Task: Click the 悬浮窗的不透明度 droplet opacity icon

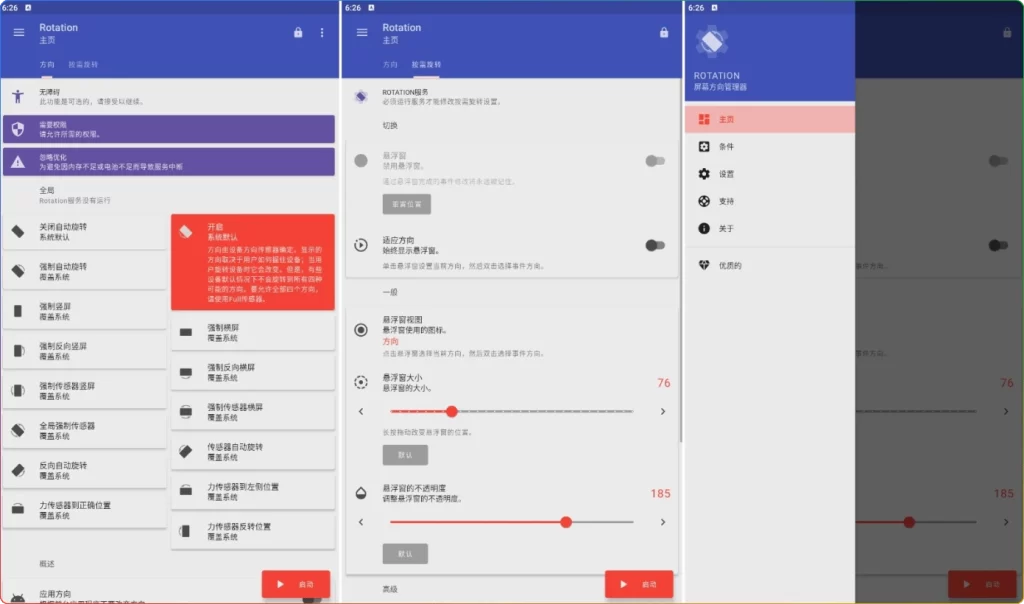Action: tap(360, 490)
